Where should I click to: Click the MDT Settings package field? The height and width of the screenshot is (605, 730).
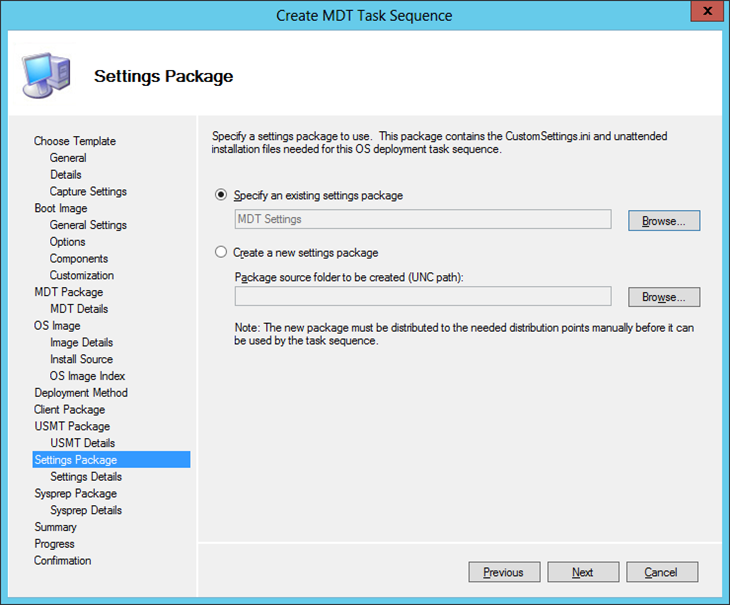[422, 219]
